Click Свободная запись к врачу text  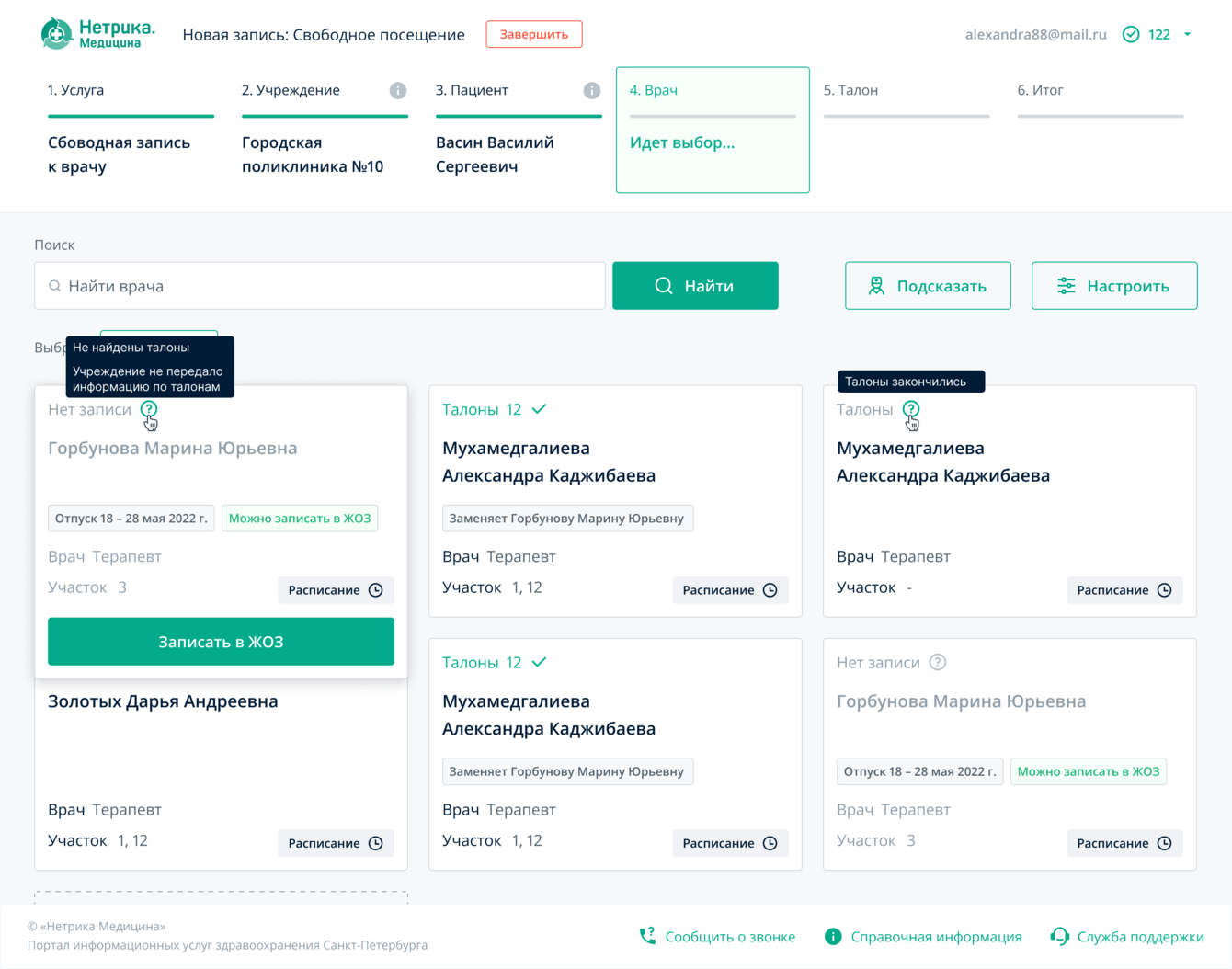(120, 154)
